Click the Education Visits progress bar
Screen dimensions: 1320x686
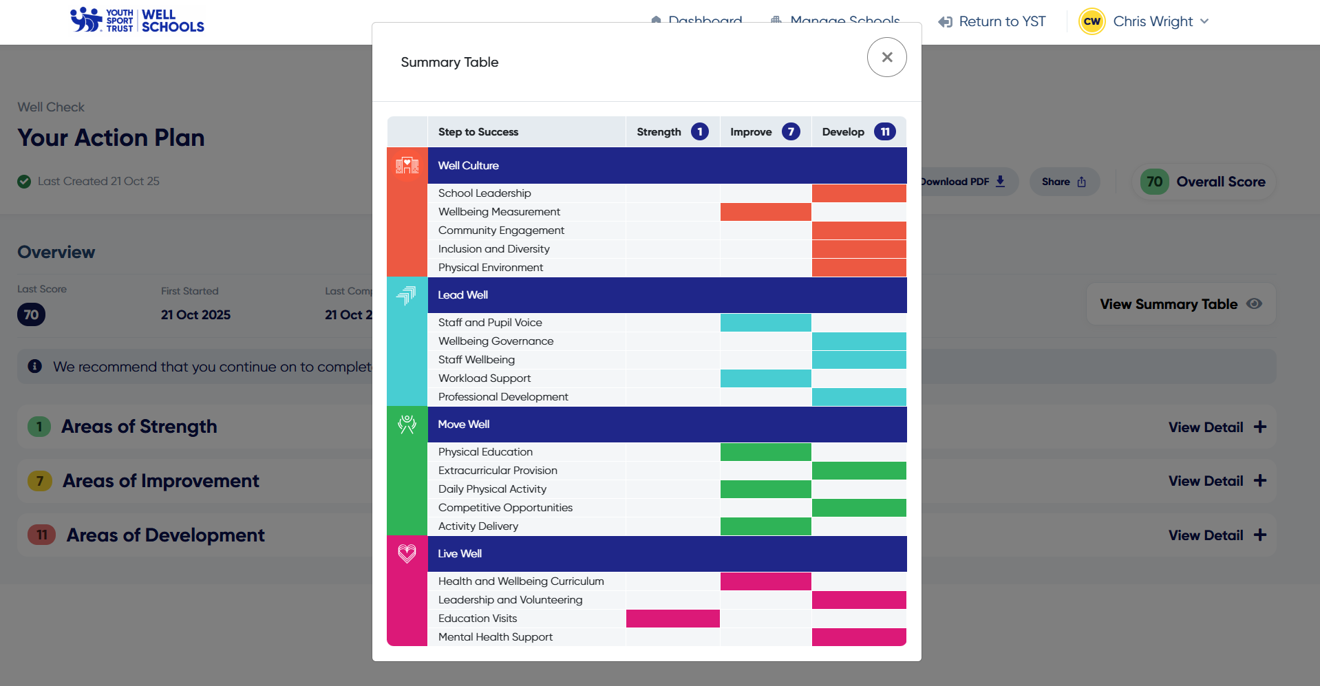pos(673,618)
